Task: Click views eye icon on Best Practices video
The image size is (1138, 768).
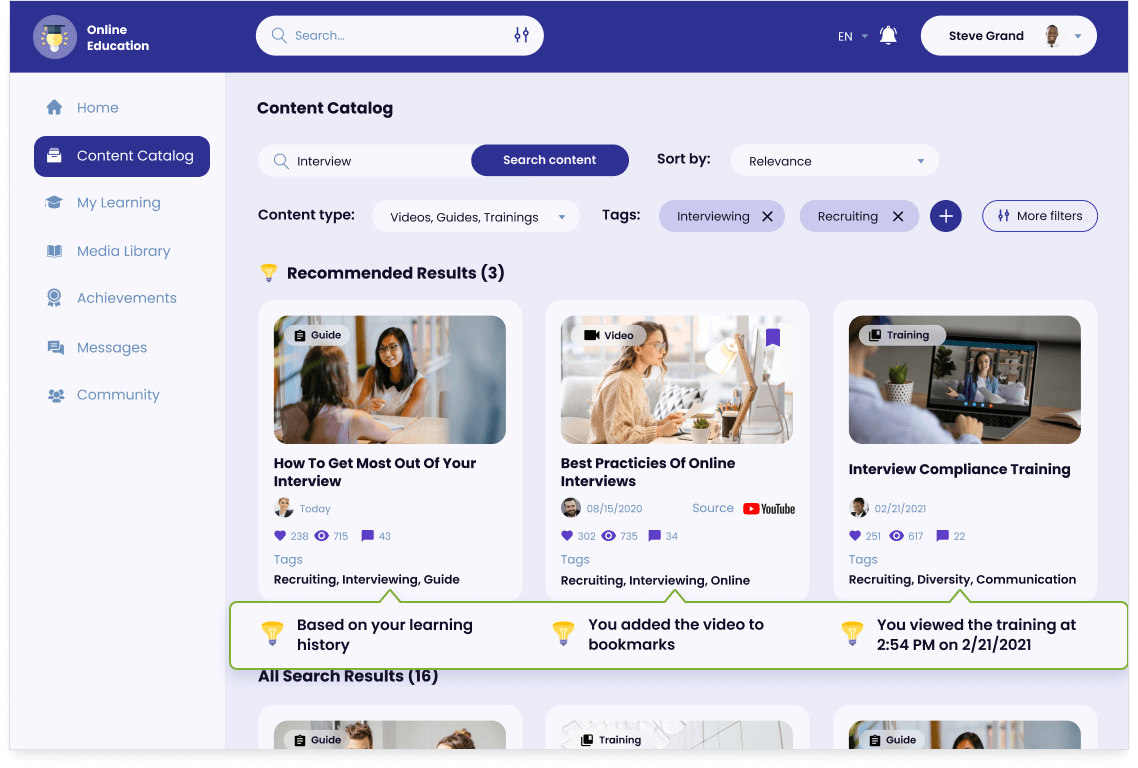Action: (609, 536)
